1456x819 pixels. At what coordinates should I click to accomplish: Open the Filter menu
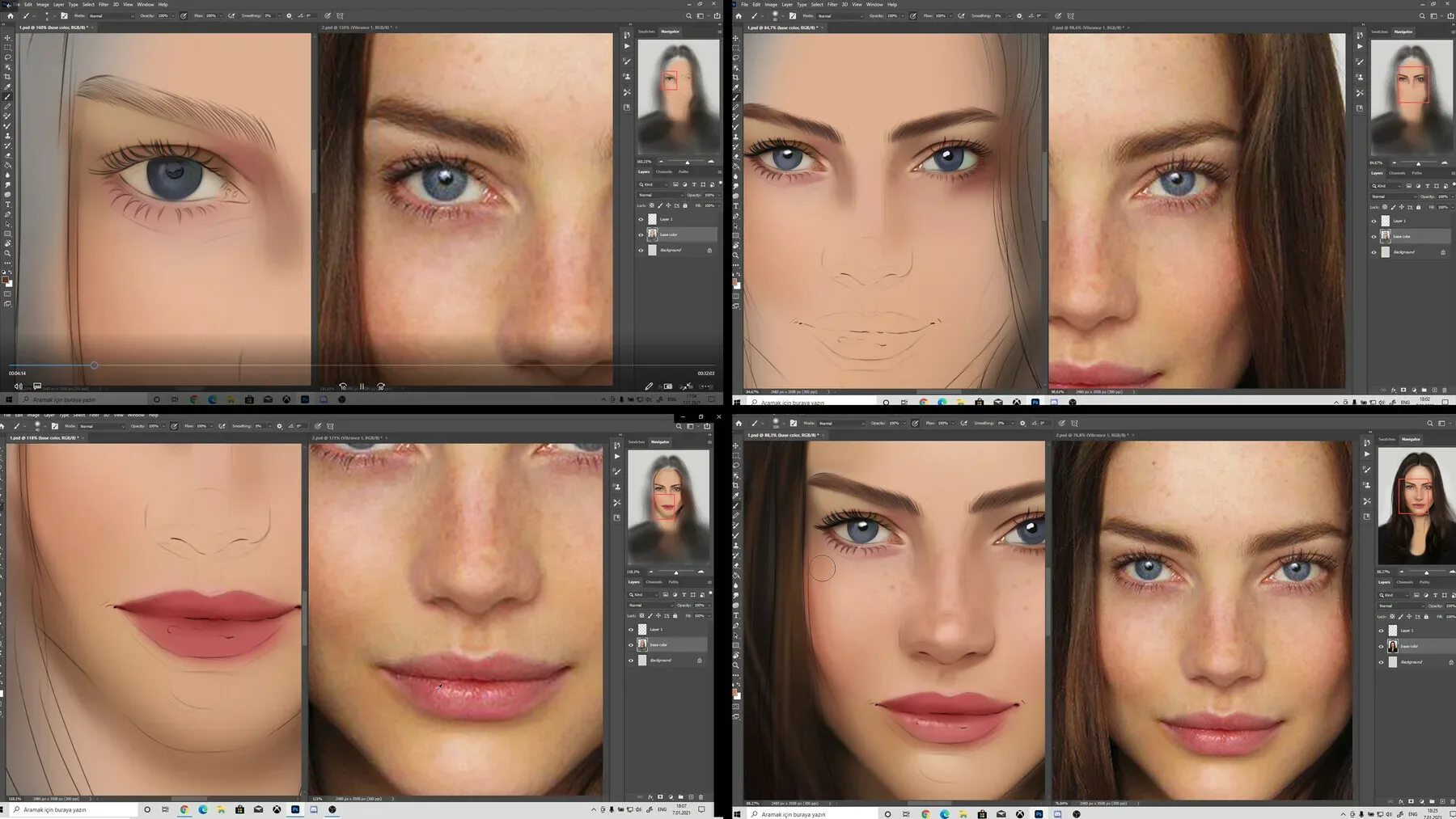coord(104,4)
